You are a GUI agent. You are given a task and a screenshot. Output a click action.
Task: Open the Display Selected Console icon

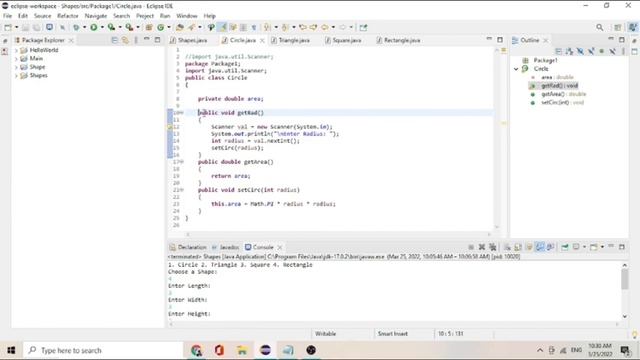pos(576,247)
